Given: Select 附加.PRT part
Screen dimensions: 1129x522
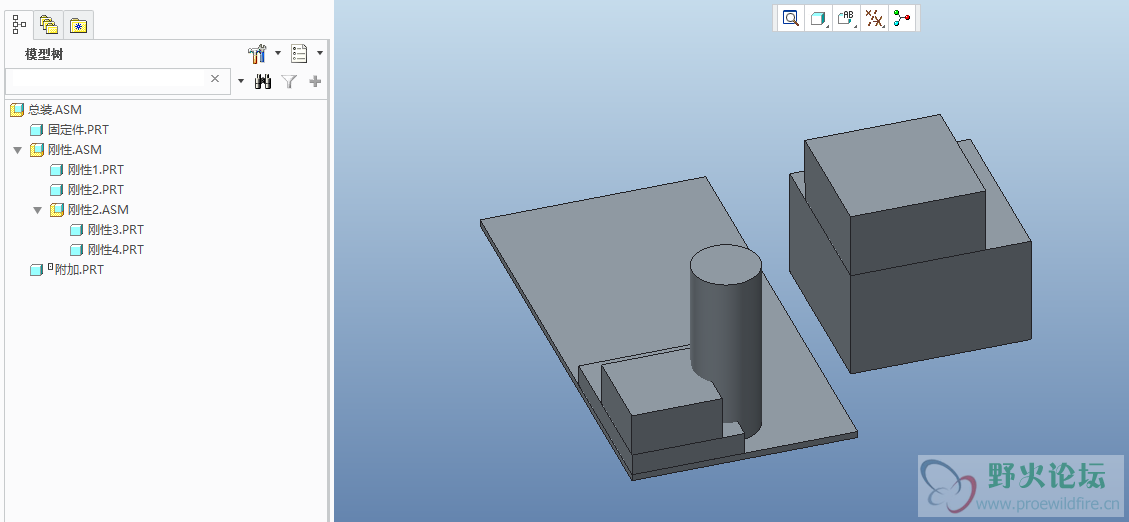Looking at the screenshot, I should [79, 270].
